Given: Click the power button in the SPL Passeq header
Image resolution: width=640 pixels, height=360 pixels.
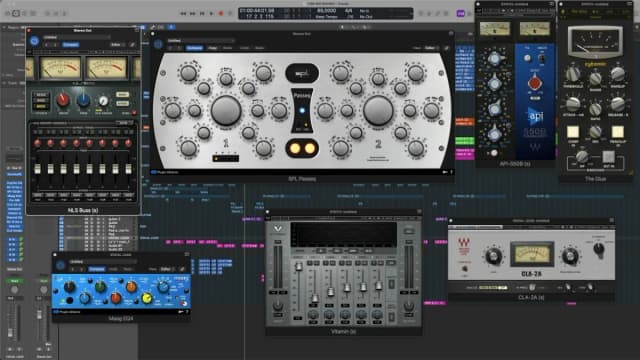Looking at the screenshot, I should (158, 44).
